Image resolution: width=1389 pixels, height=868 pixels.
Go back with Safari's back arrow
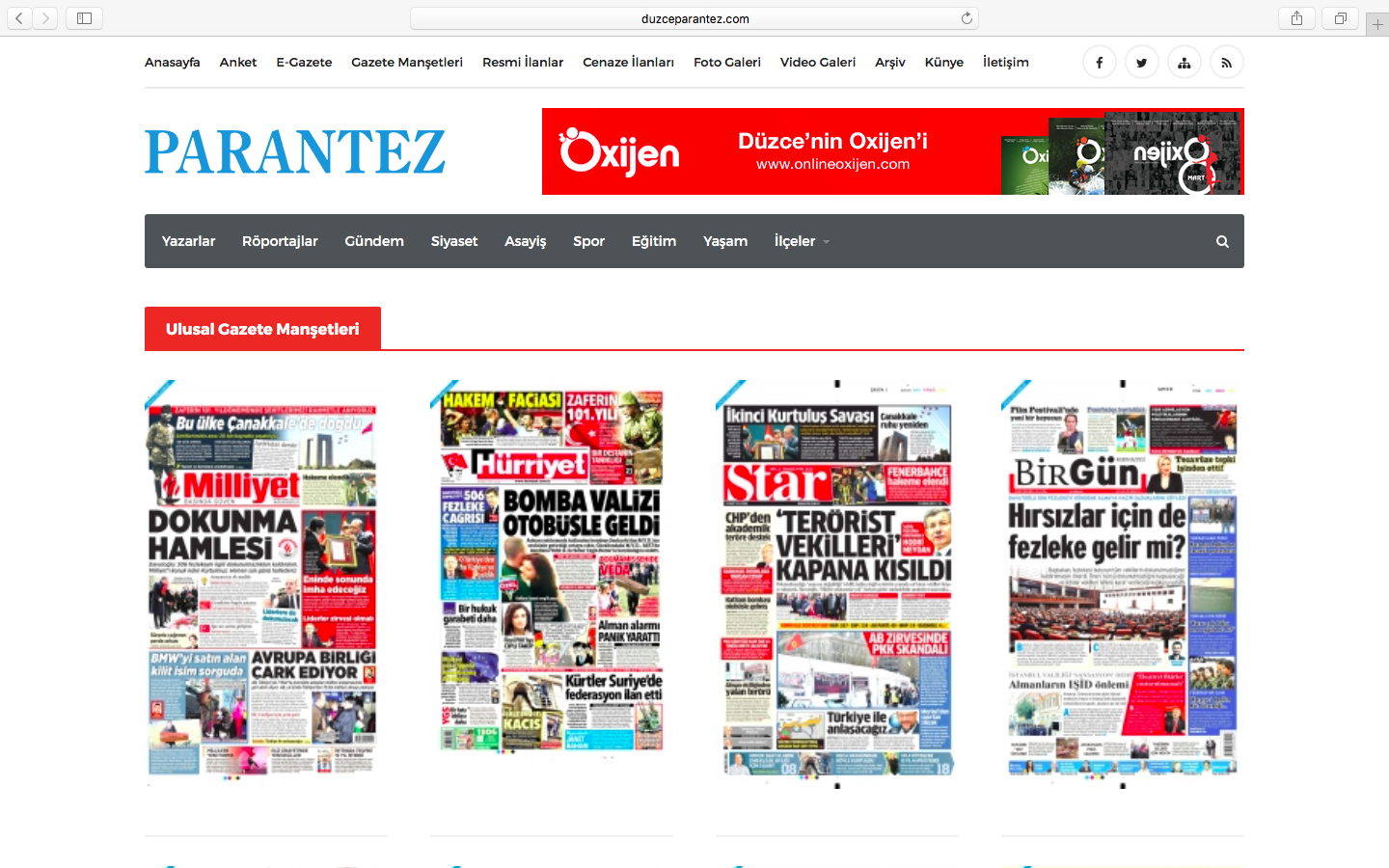(x=18, y=18)
